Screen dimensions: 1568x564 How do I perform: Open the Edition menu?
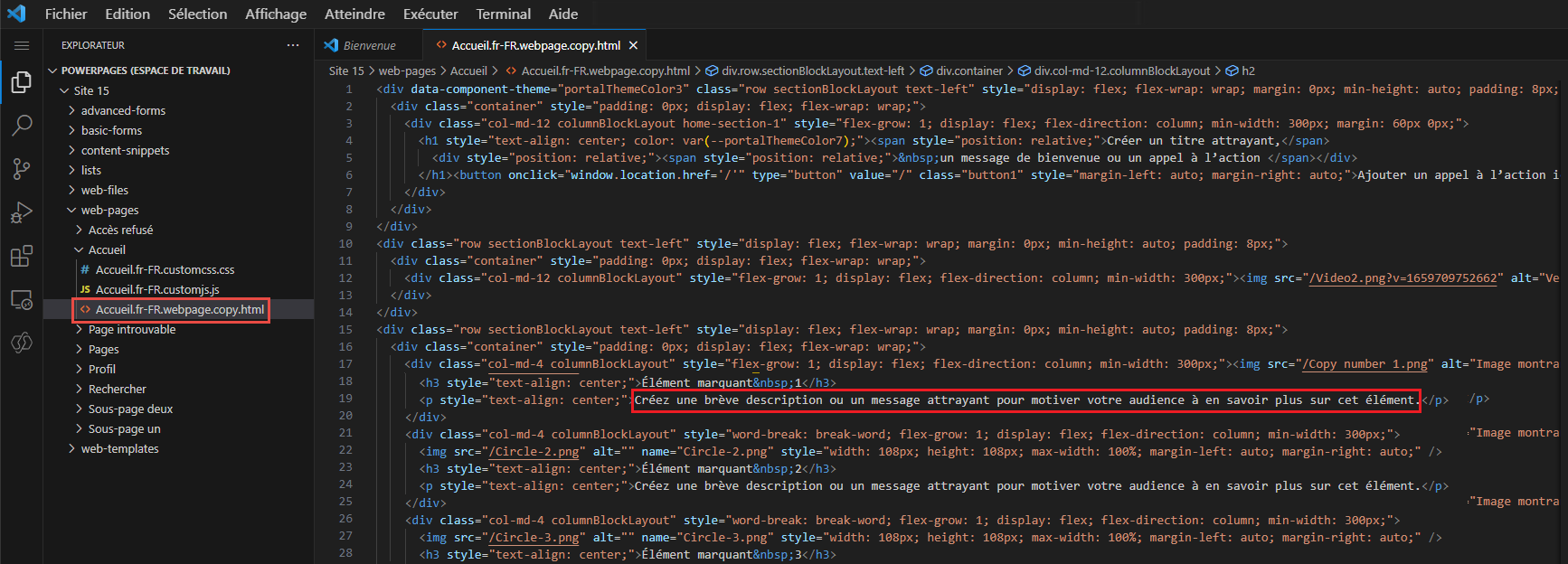128,14
